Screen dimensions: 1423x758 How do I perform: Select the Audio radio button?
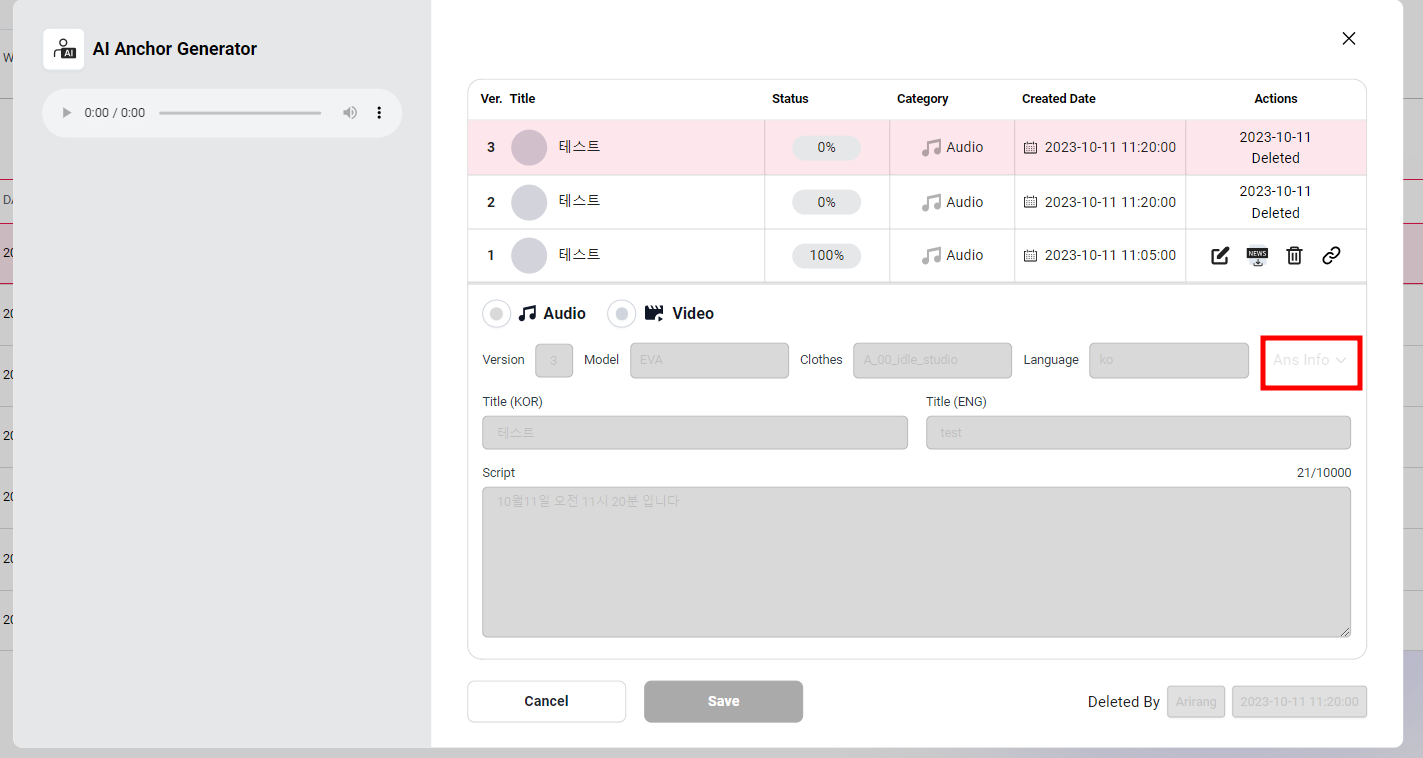(497, 314)
